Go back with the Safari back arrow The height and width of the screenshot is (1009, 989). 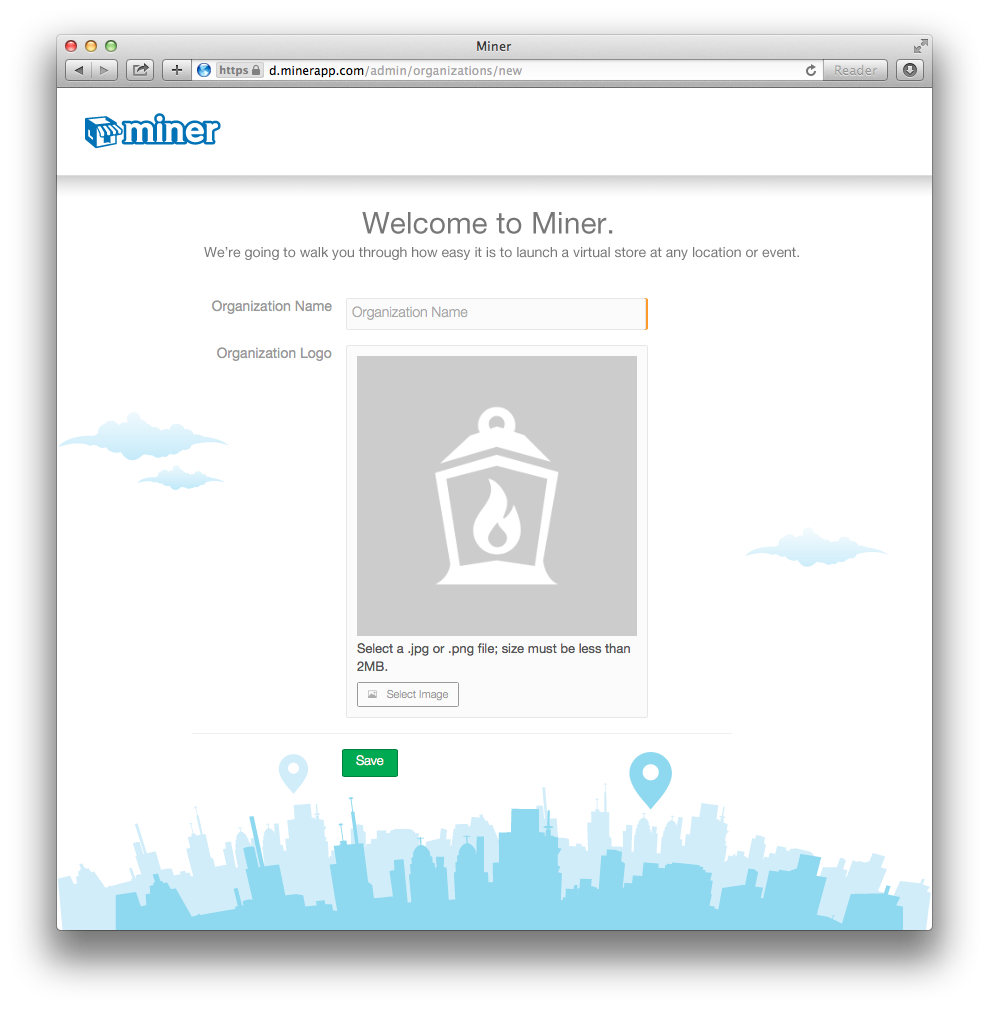79,70
